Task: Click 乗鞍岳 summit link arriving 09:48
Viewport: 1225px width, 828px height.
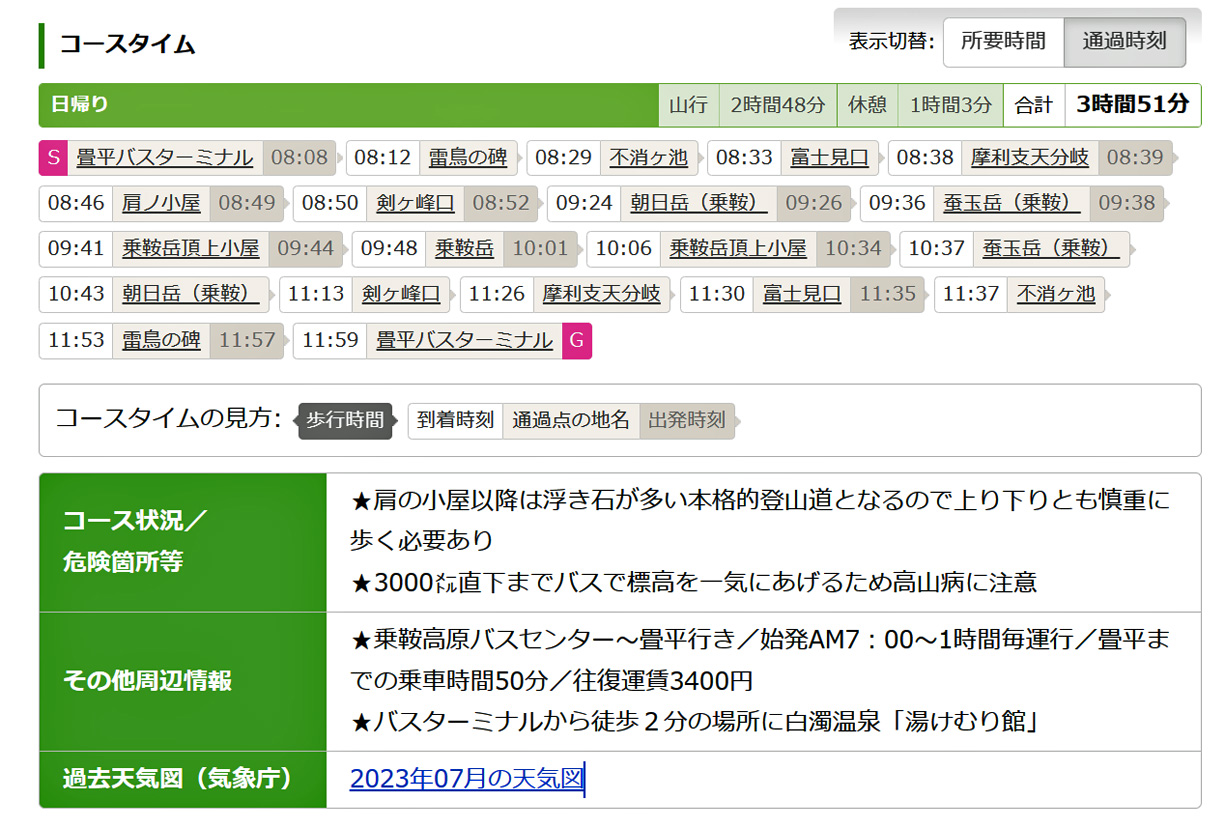Action: [465, 249]
